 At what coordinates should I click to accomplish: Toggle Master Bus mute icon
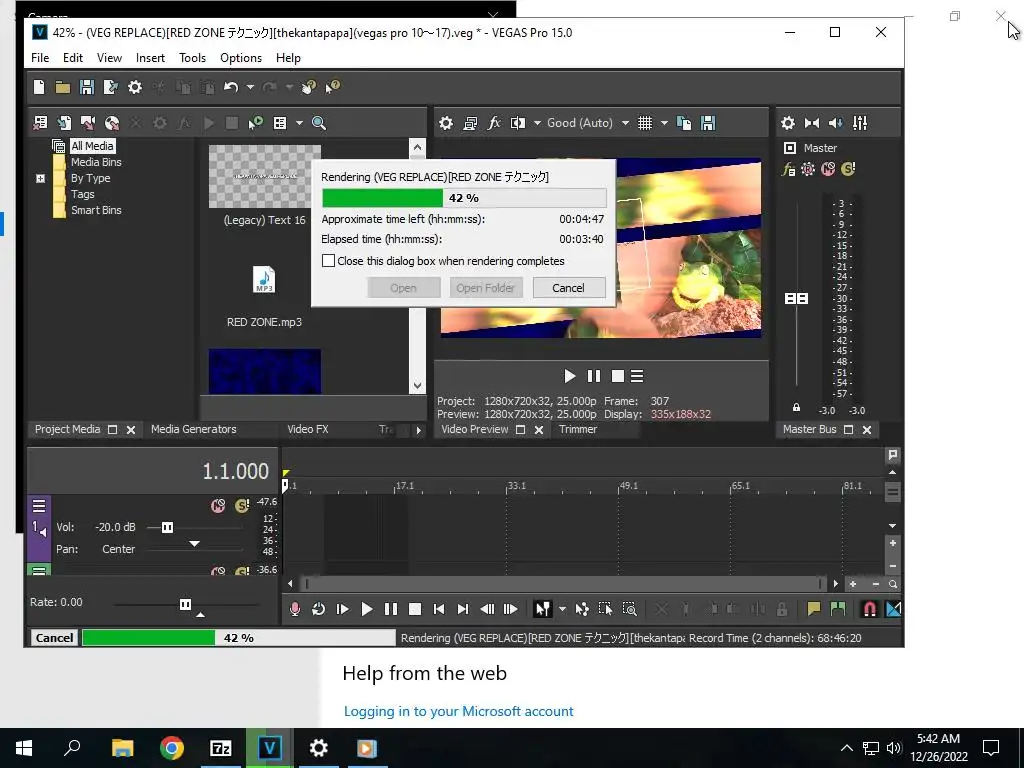[828, 170]
